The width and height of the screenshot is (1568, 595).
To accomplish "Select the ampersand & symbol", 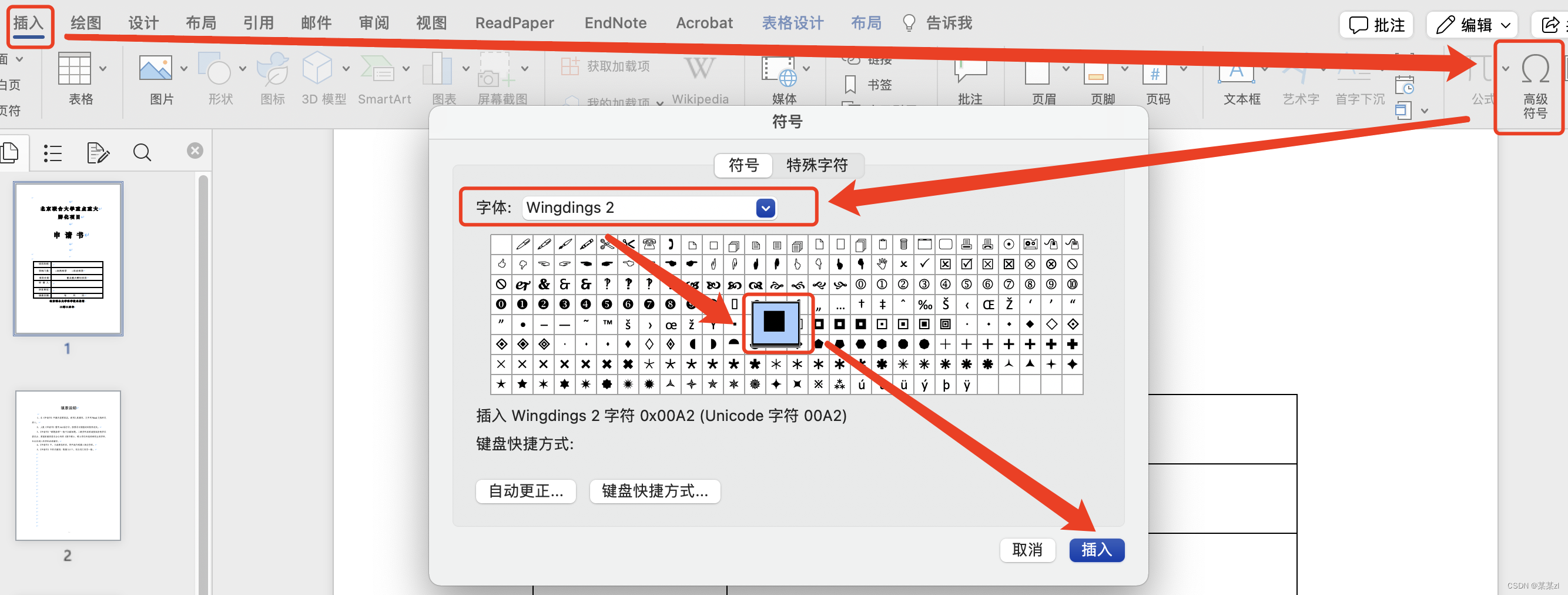I will pyautogui.click(x=544, y=285).
